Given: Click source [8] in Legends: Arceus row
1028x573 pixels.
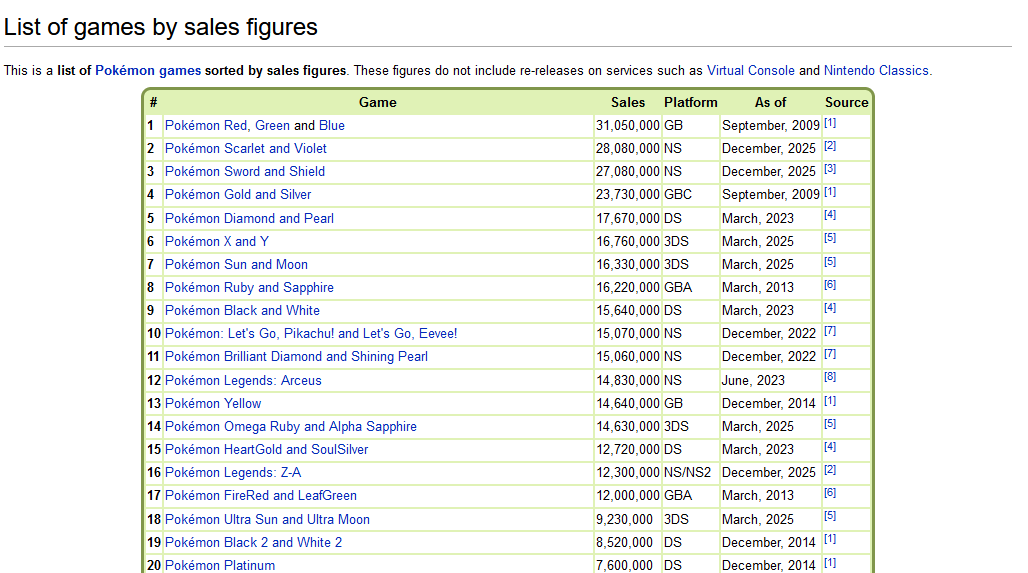Looking at the screenshot, I should pos(830,377).
